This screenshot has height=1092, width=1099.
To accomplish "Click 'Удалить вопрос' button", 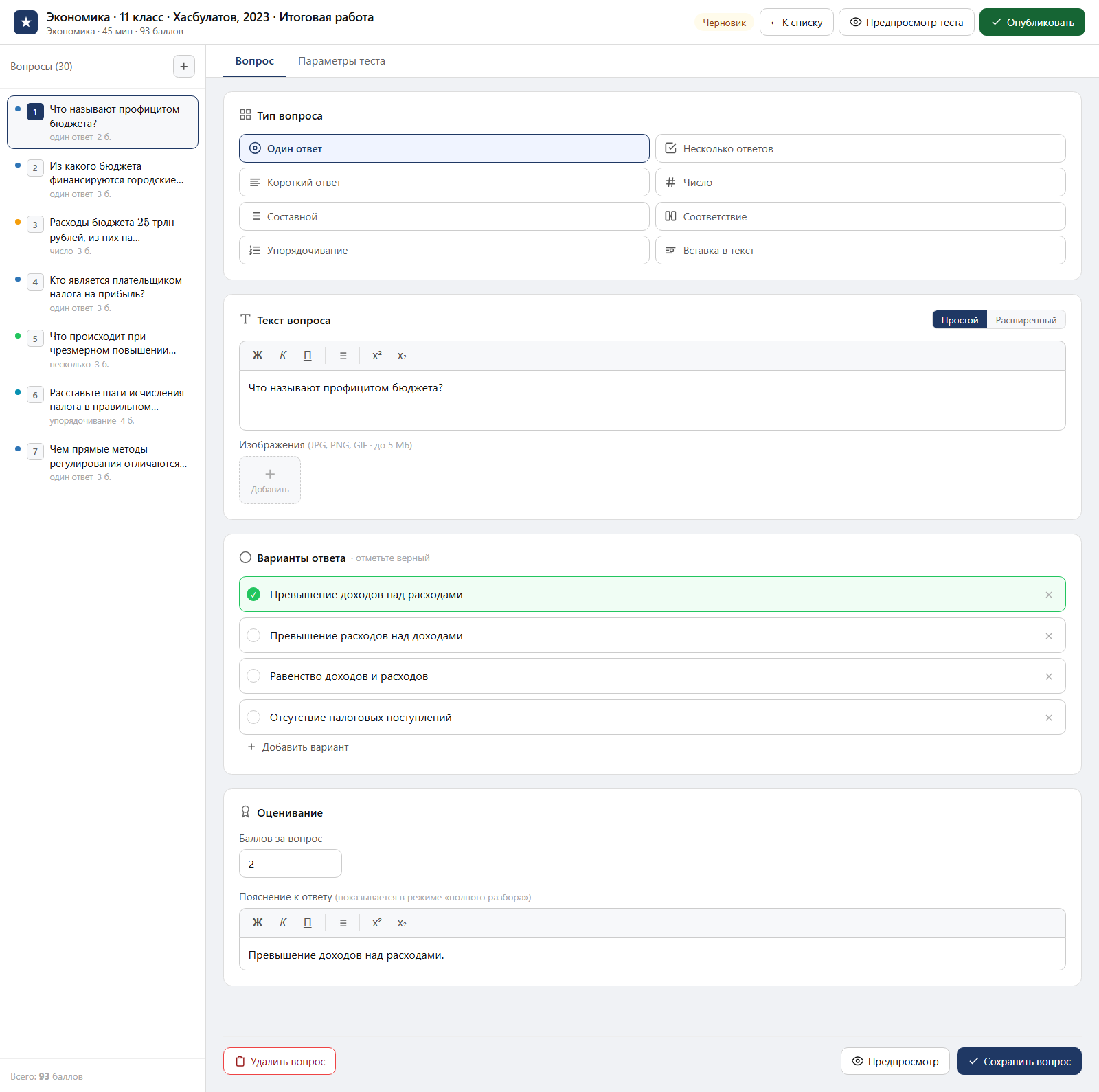I will pos(280,1061).
